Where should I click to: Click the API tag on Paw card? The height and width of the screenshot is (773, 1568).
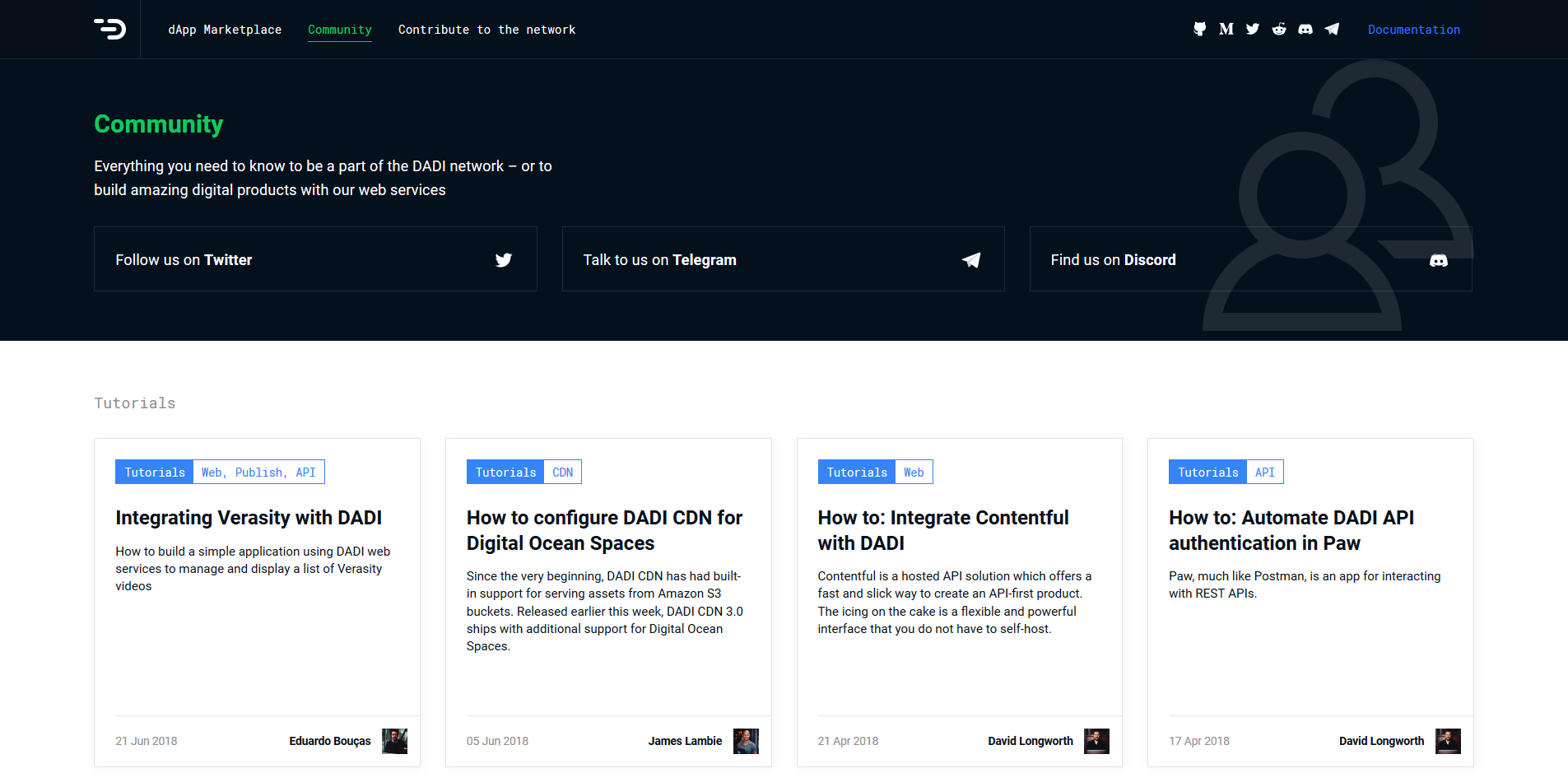(x=1265, y=472)
